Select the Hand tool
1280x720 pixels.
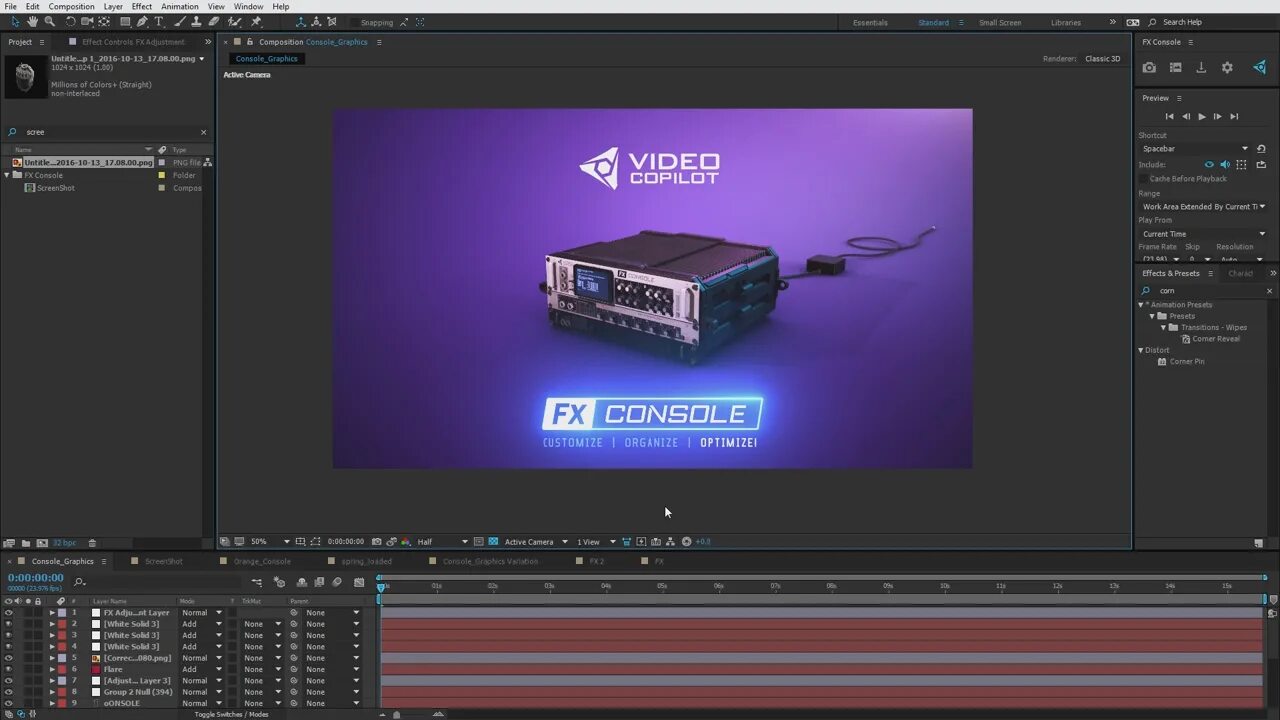click(x=32, y=21)
